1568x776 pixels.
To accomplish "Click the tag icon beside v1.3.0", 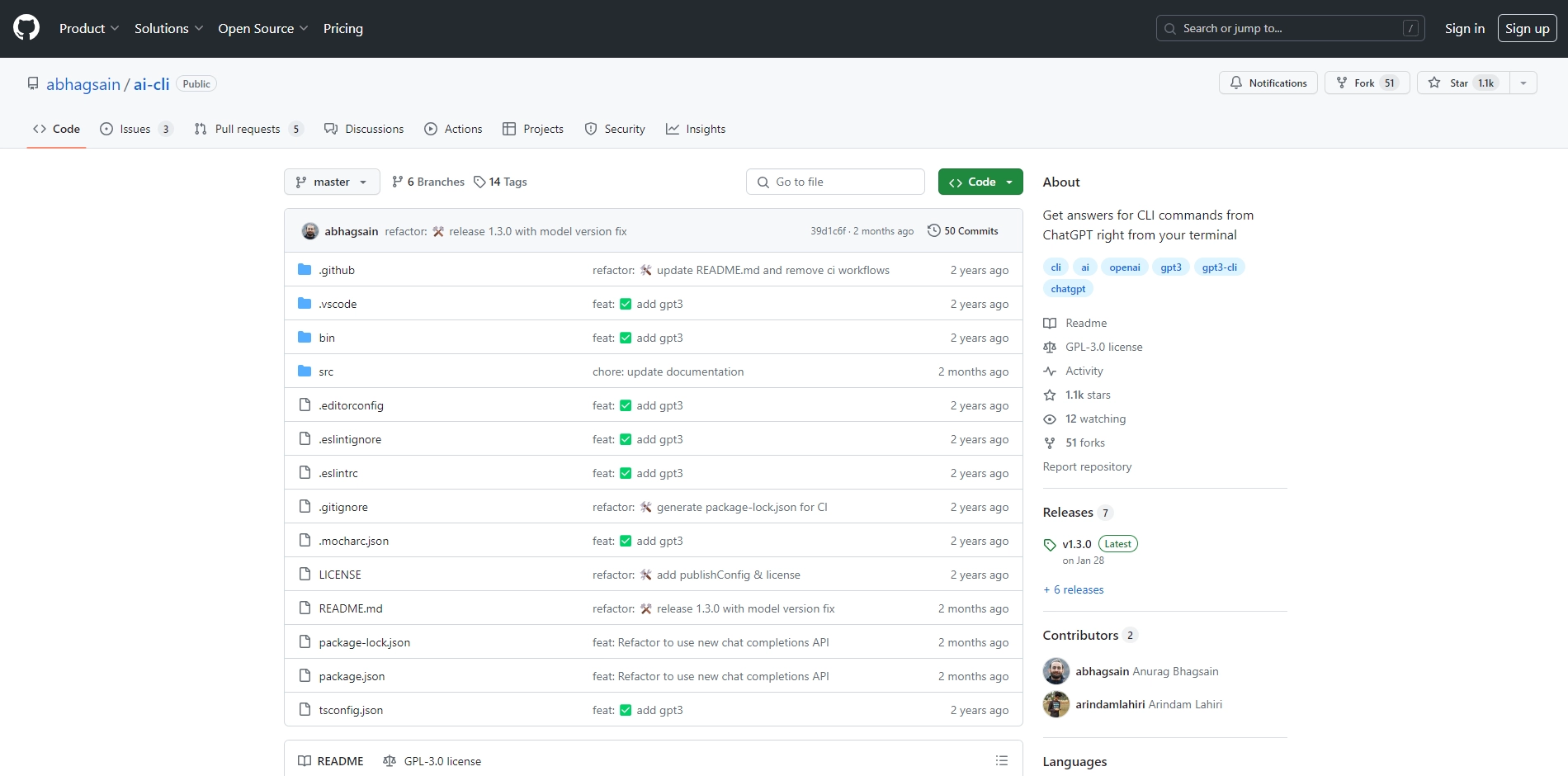I will 1050,545.
